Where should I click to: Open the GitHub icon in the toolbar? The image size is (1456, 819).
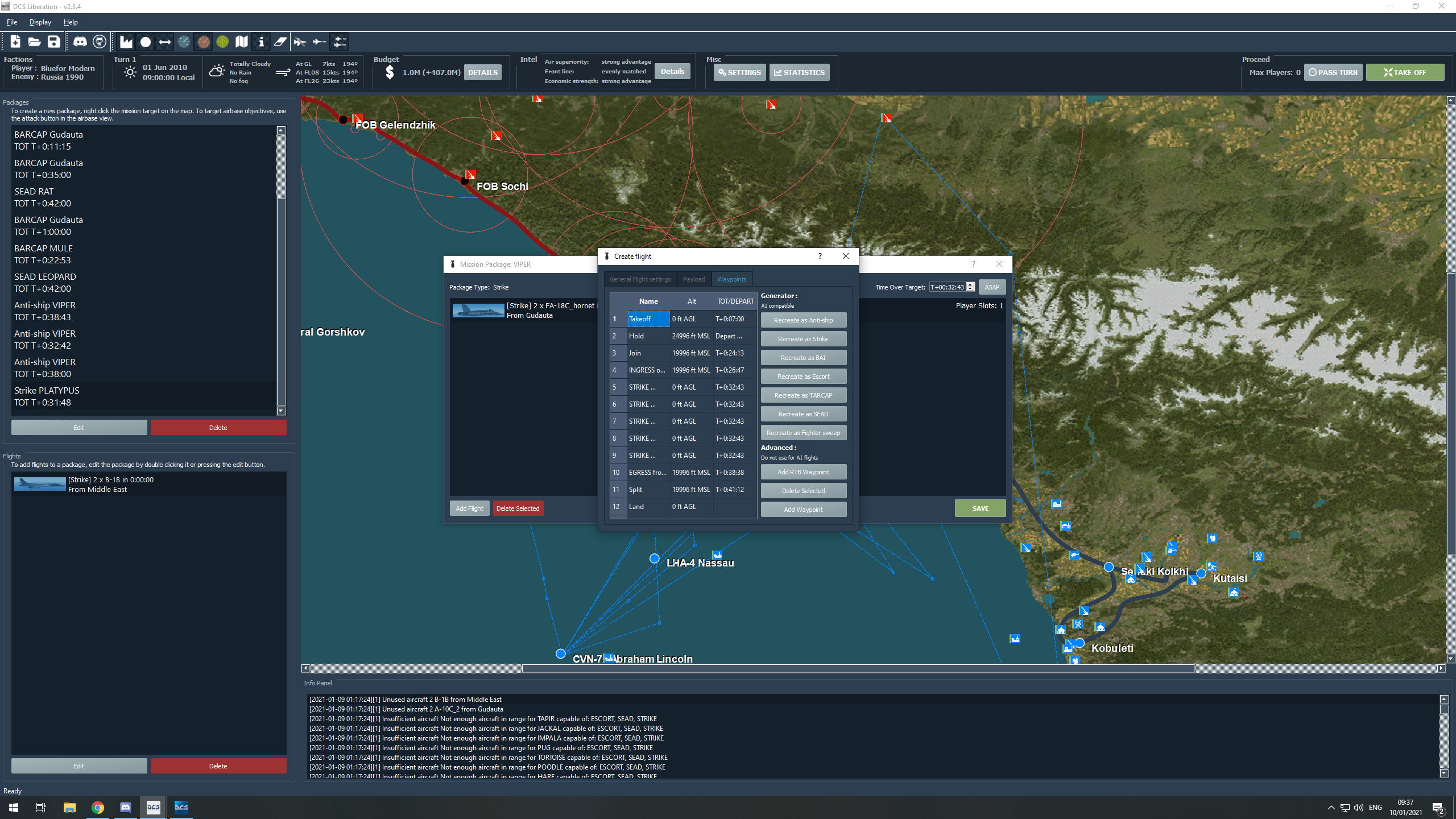pos(100,42)
